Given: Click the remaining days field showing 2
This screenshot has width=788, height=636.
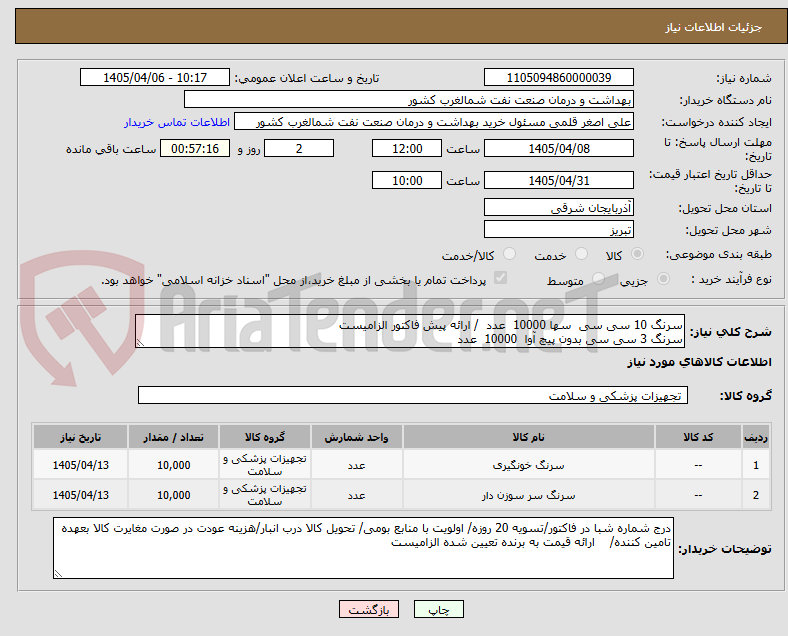Looking at the screenshot, I should [x=299, y=149].
